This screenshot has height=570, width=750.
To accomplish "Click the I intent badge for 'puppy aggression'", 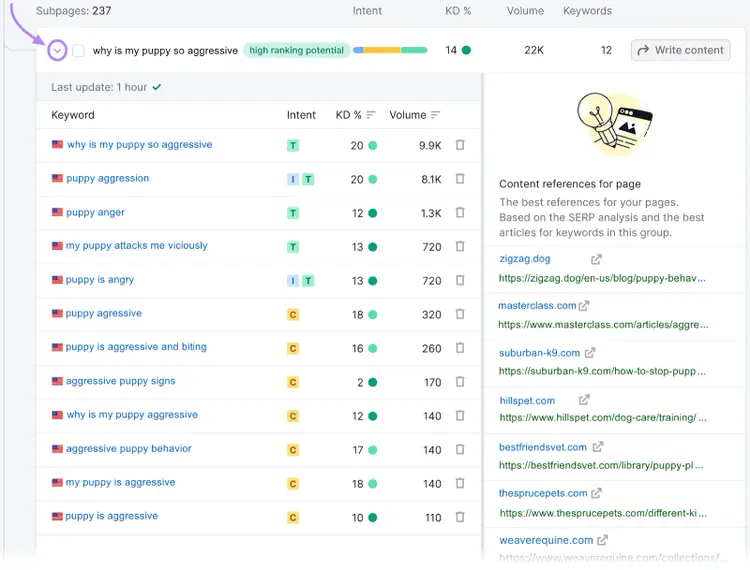I will (293, 179).
